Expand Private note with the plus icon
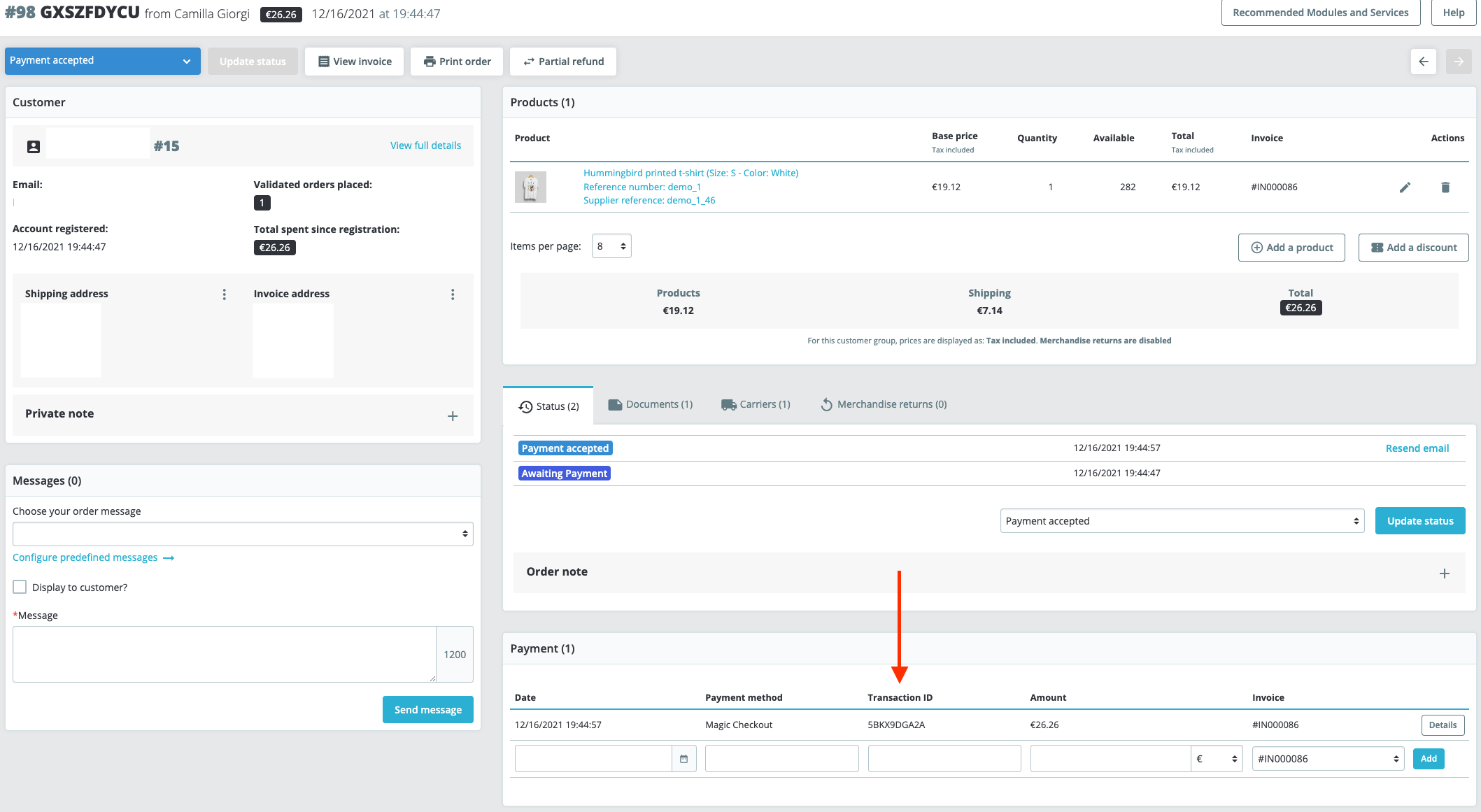 click(453, 415)
